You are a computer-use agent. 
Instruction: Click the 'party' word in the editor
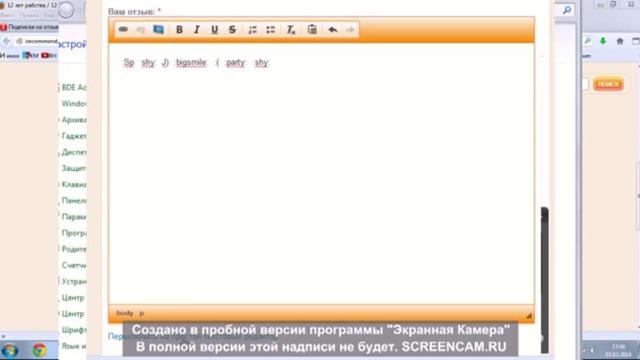235,62
